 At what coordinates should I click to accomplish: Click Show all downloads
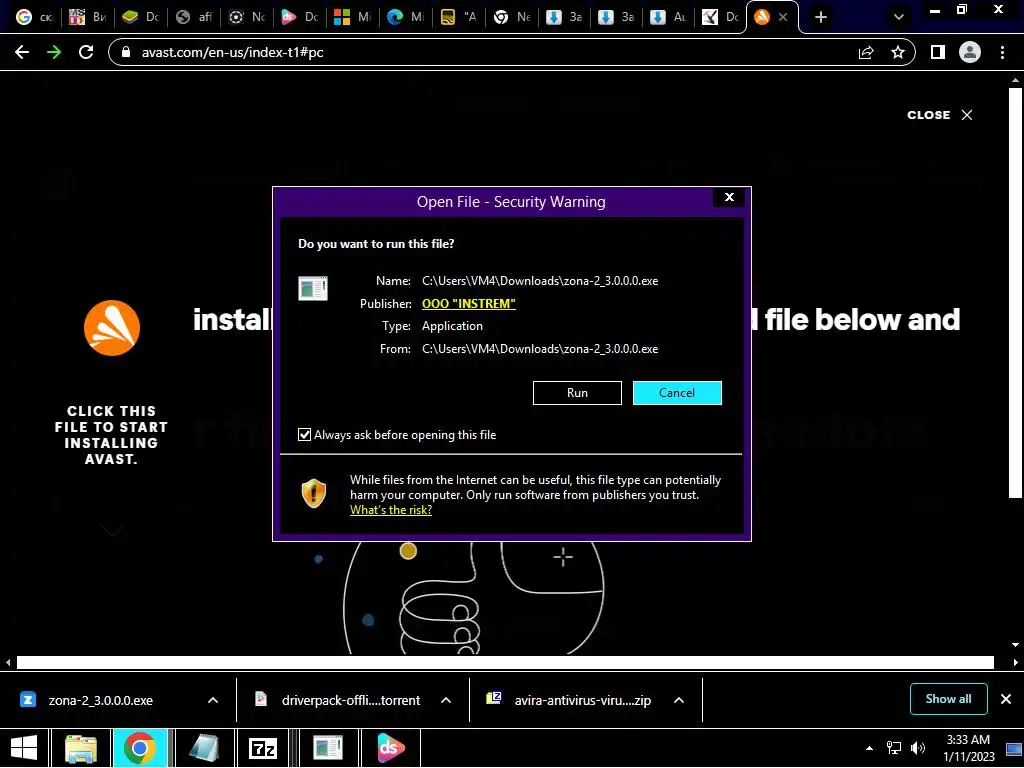(x=948, y=699)
